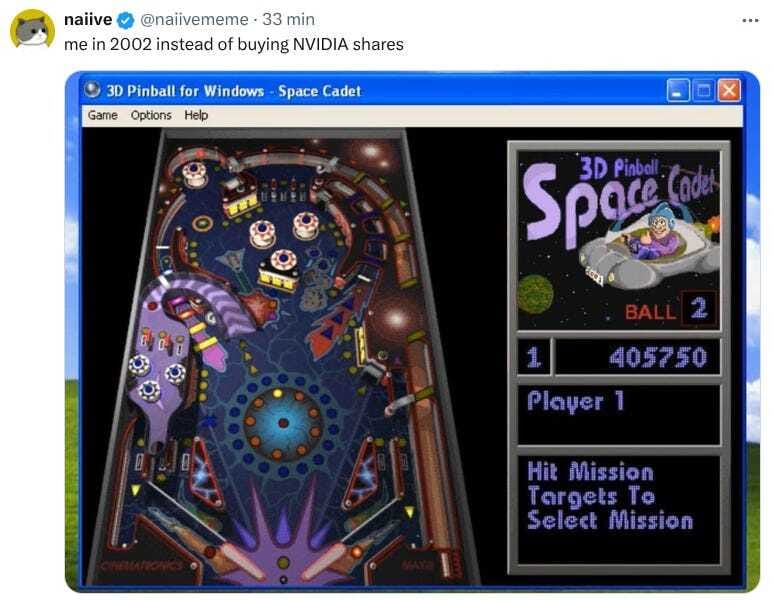Screen dimensions: 774x601
Task: Click the blue verified badge
Action: 126,20
